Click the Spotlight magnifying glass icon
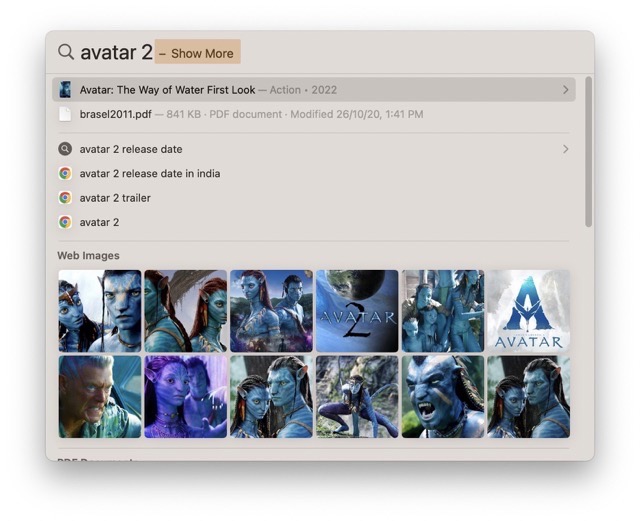This screenshot has width=640, height=521. tap(66, 52)
